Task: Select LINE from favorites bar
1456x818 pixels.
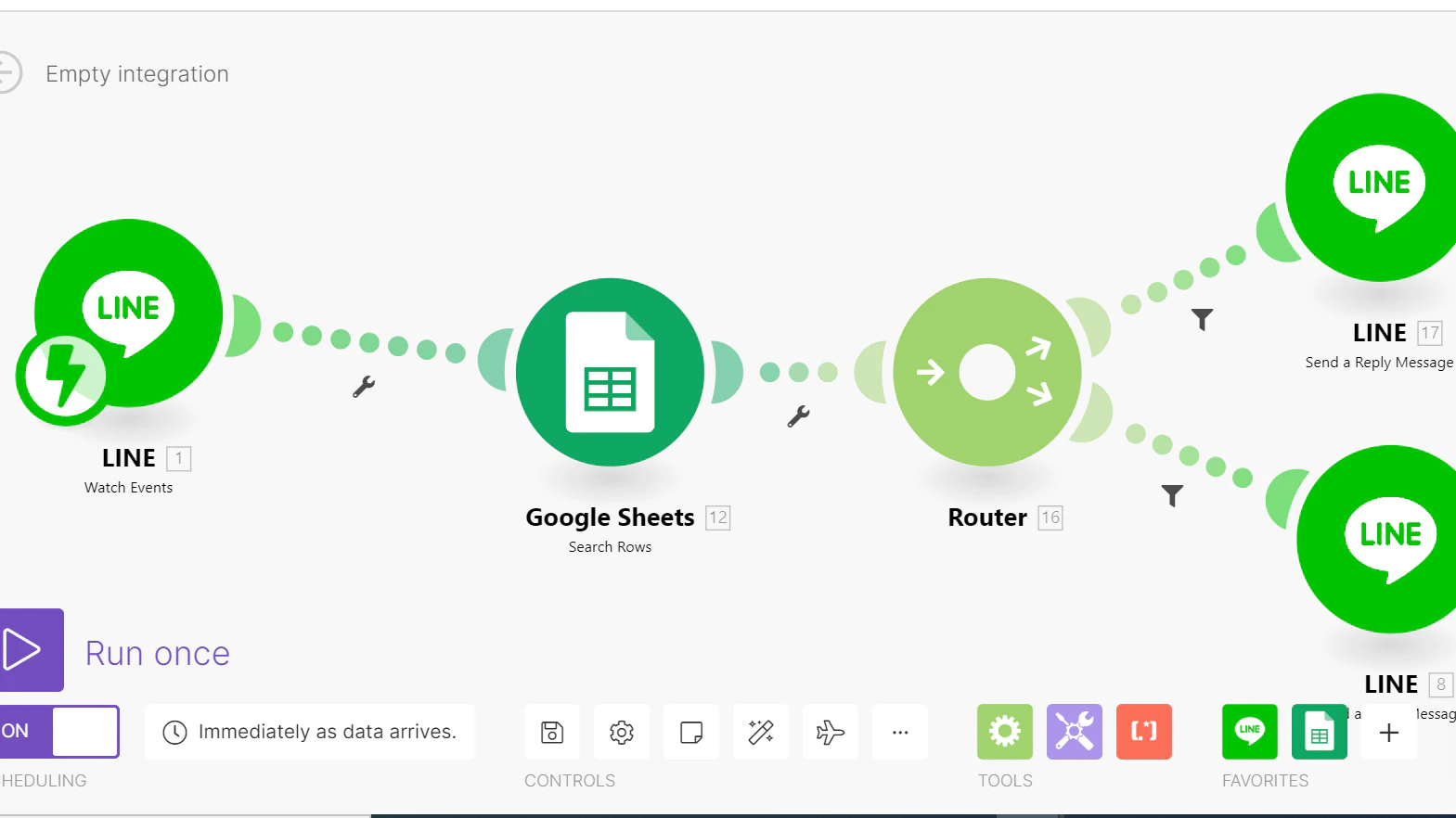Action: (x=1250, y=732)
